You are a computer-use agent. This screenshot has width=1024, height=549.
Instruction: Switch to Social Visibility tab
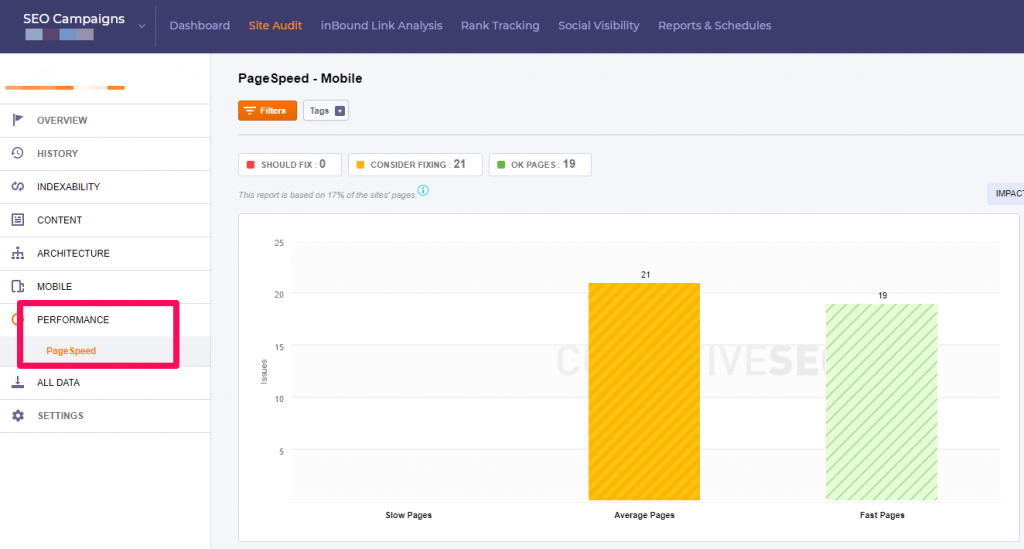599,25
